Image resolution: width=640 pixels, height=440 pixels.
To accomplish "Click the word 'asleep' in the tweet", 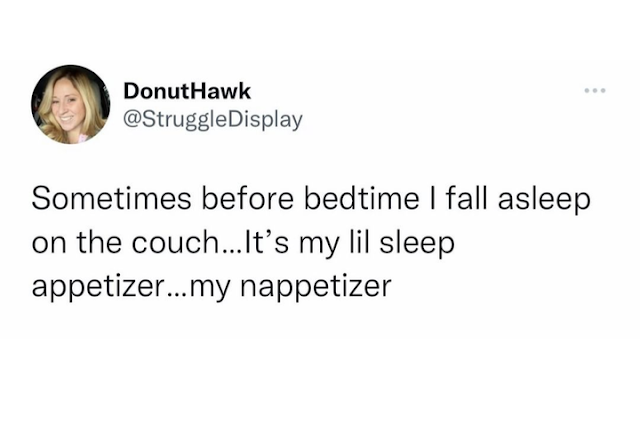I will pyautogui.click(x=544, y=200).
